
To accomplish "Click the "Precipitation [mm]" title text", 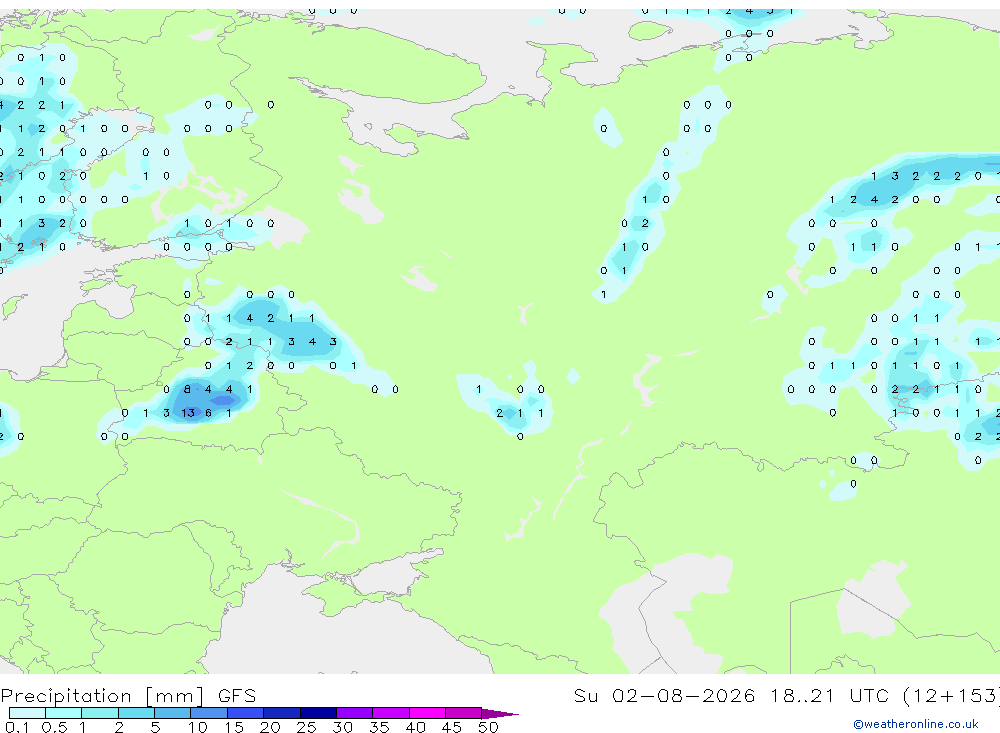I will pyautogui.click(x=102, y=696).
